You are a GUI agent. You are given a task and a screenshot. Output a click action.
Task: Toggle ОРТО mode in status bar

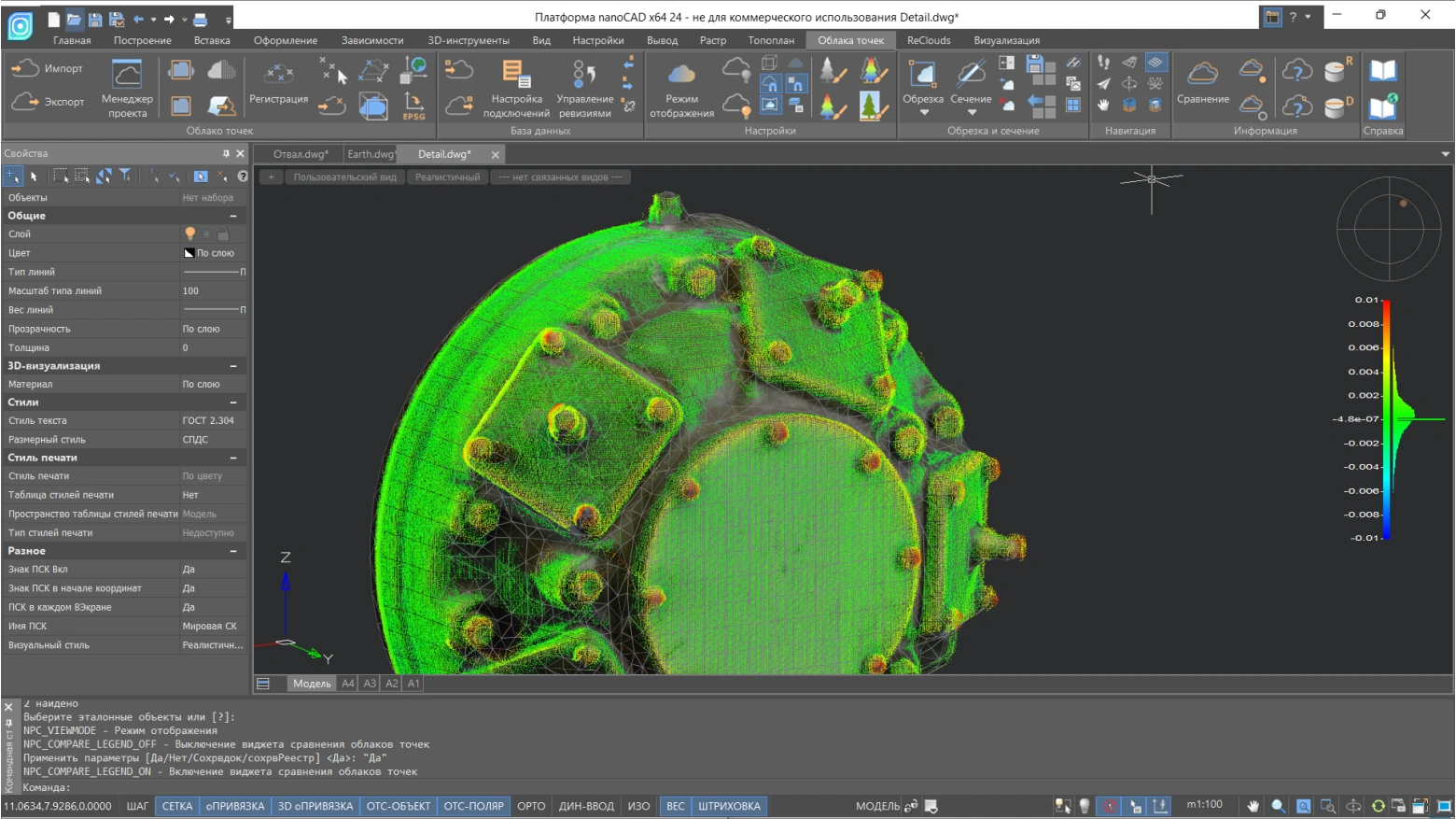531,806
